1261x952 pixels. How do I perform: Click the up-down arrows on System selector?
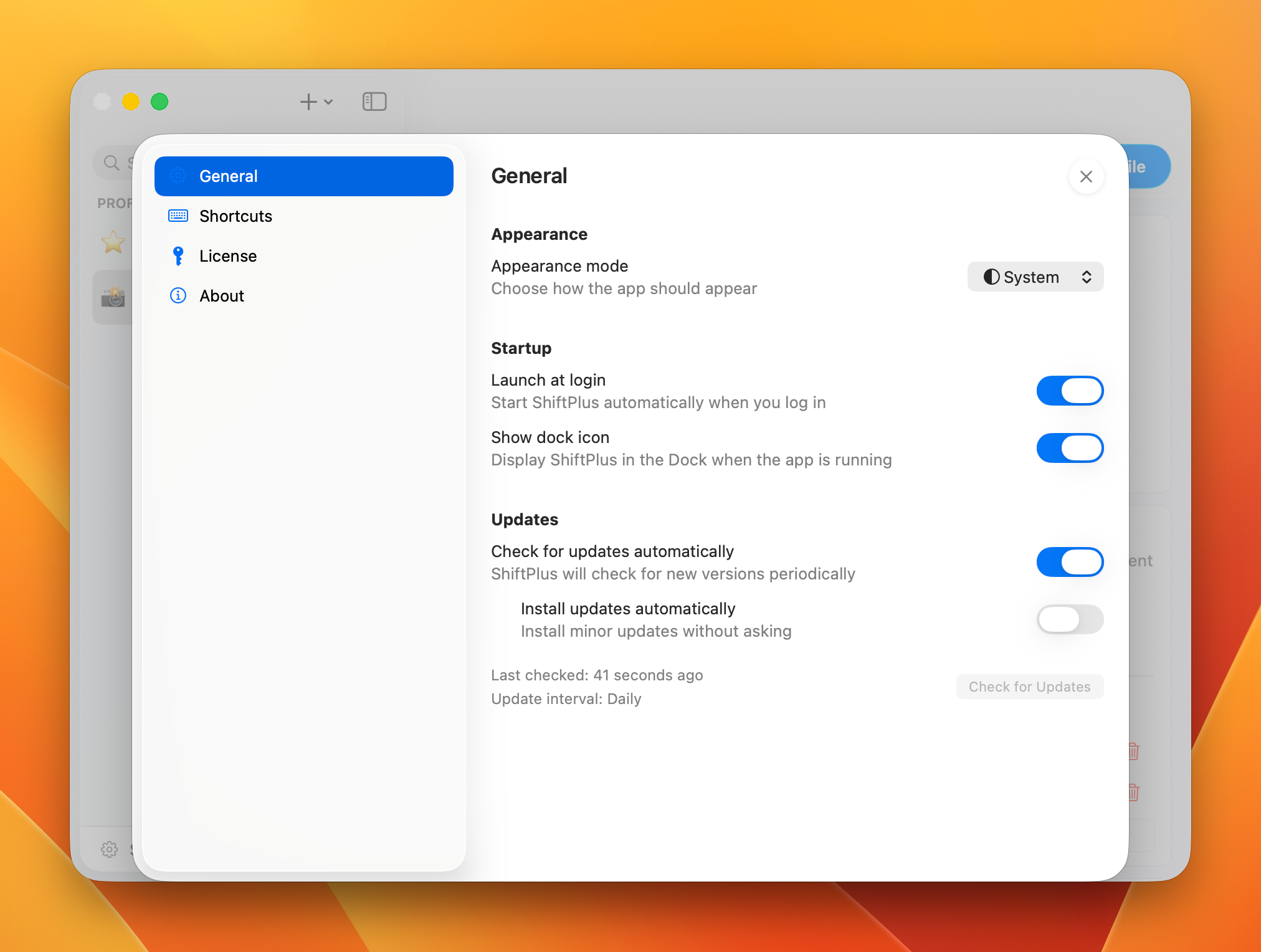coord(1087,277)
